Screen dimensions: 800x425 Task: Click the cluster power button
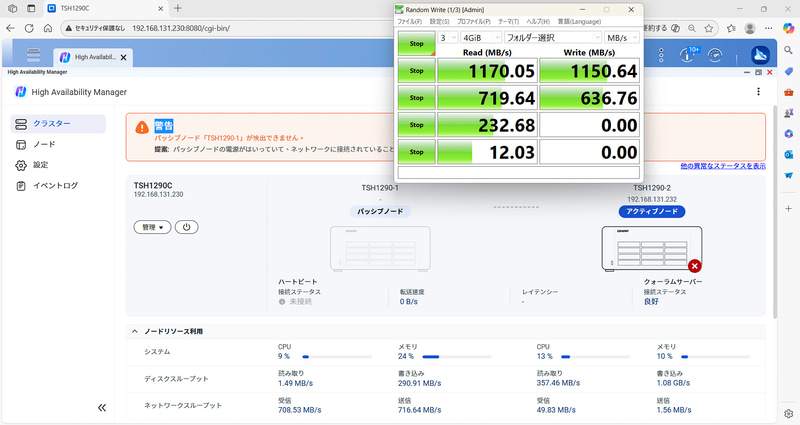point(186,227)
